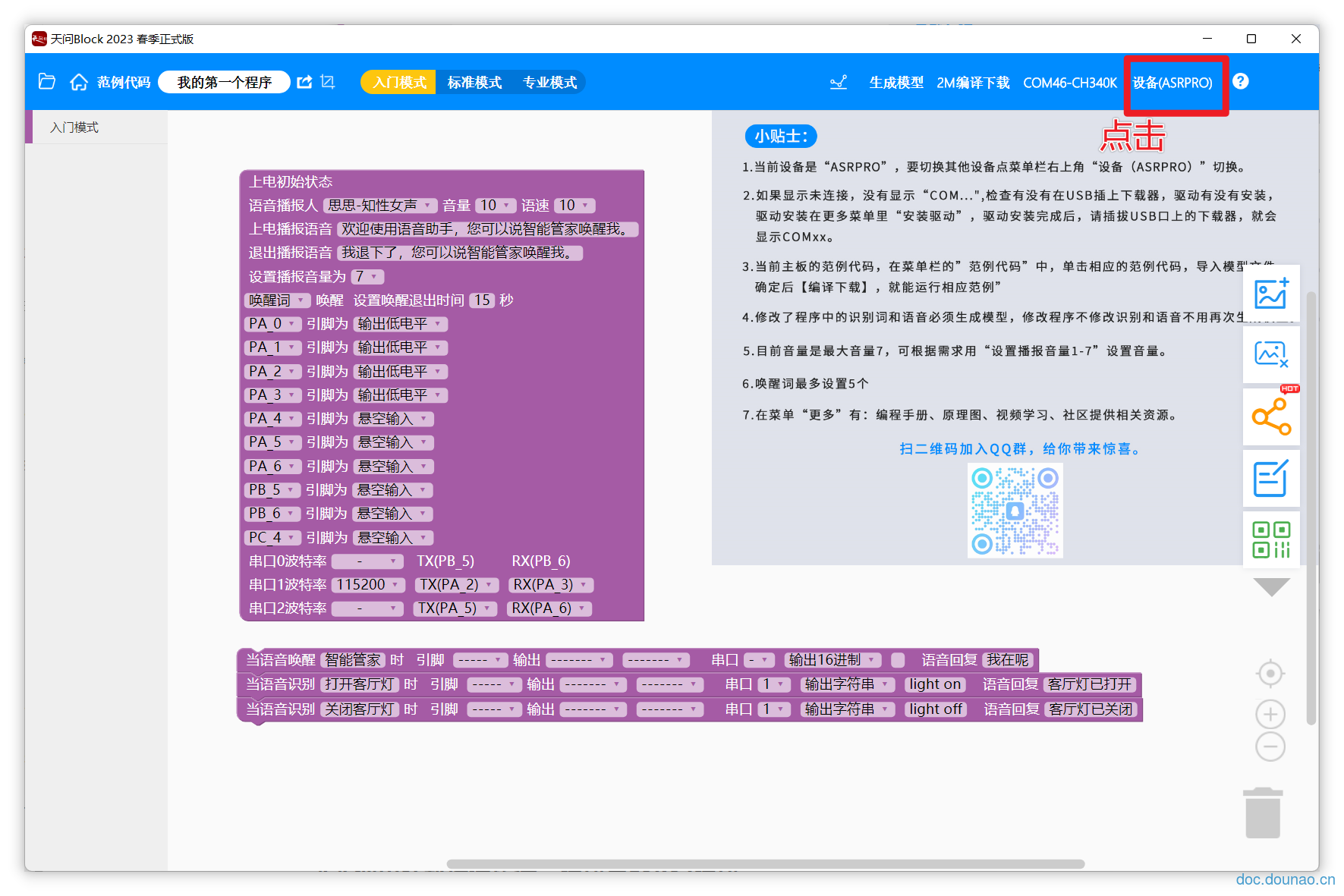
Task: Click the chart line icon in toolbar
Action: pyautogui.click(x=839, y=82)
